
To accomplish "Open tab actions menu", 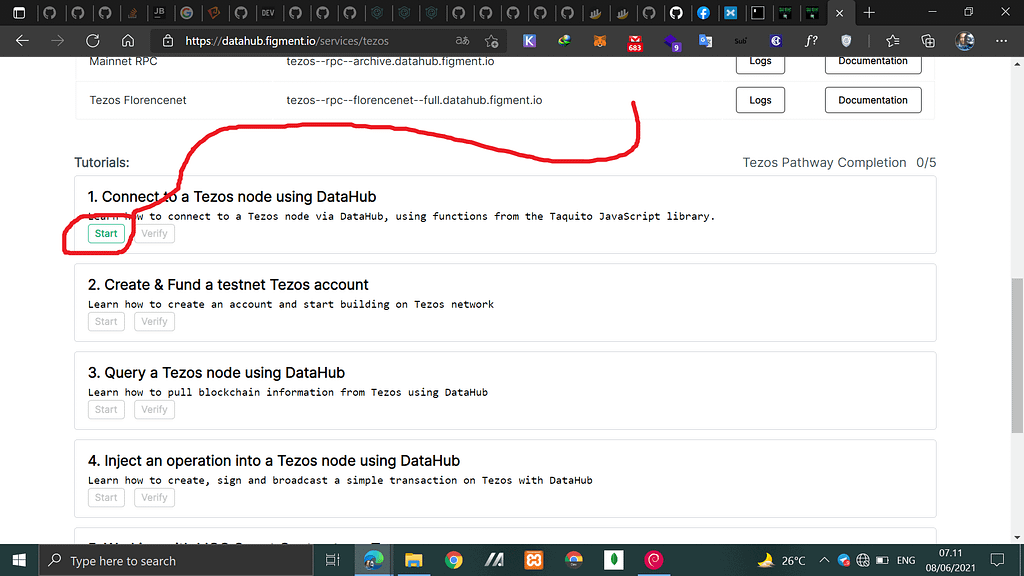I will [x=19, y=12].
